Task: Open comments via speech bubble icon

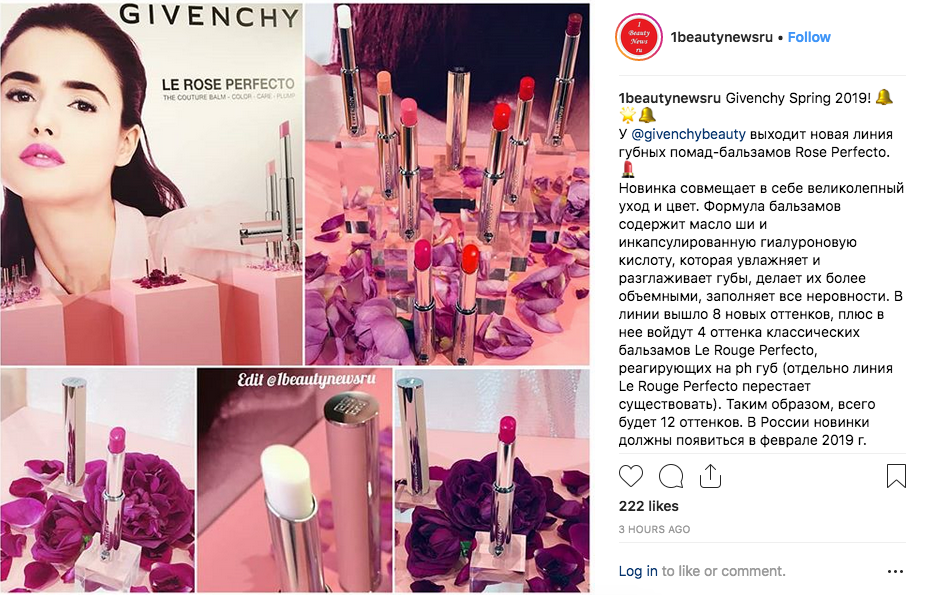Action: (671, 476)
